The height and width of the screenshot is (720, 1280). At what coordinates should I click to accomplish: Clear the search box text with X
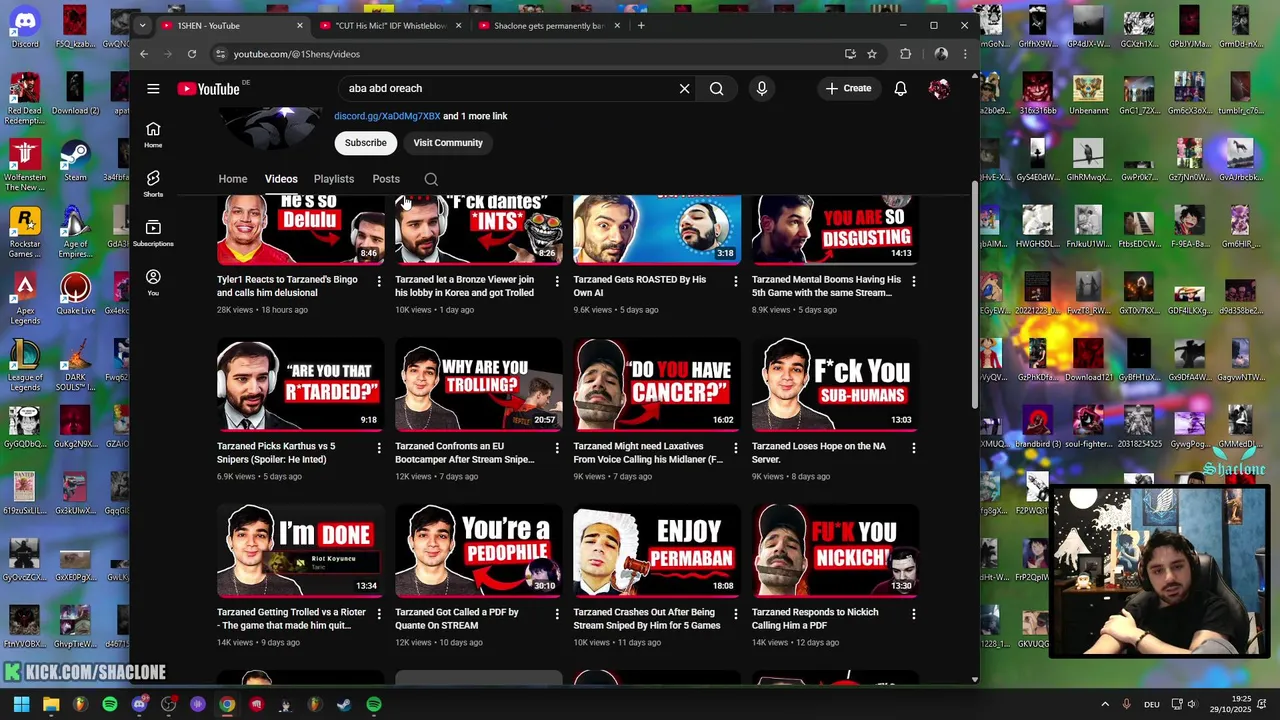pos(684,89)
